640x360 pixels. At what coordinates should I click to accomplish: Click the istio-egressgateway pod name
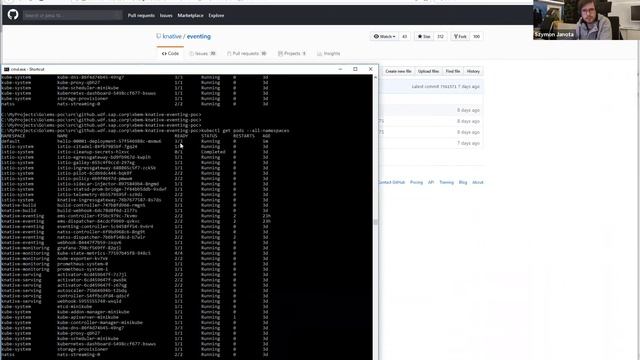pyautogui.click(x=104, y=157)
